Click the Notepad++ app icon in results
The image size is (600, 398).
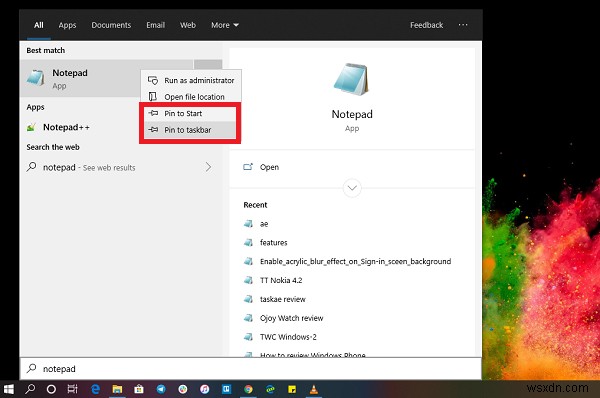(x=31, y=127)
